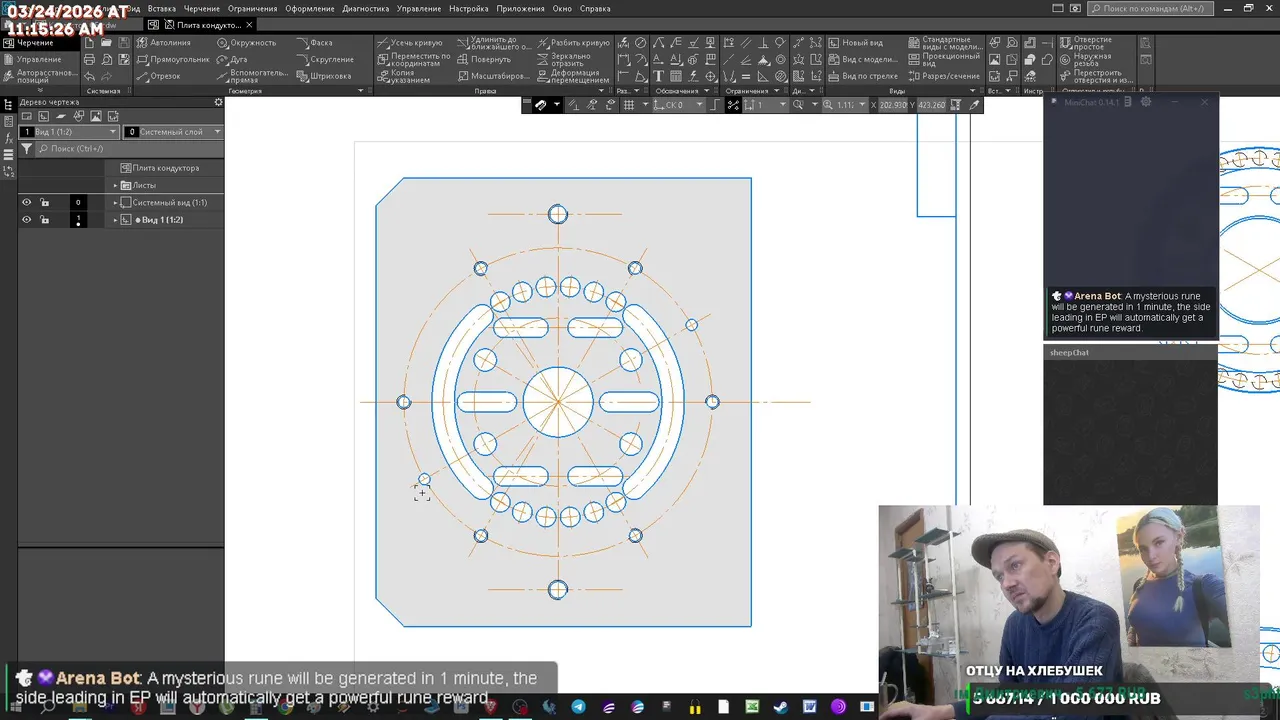Open drawing tree settings gear

pyautogui.click(x=218, y=102)
